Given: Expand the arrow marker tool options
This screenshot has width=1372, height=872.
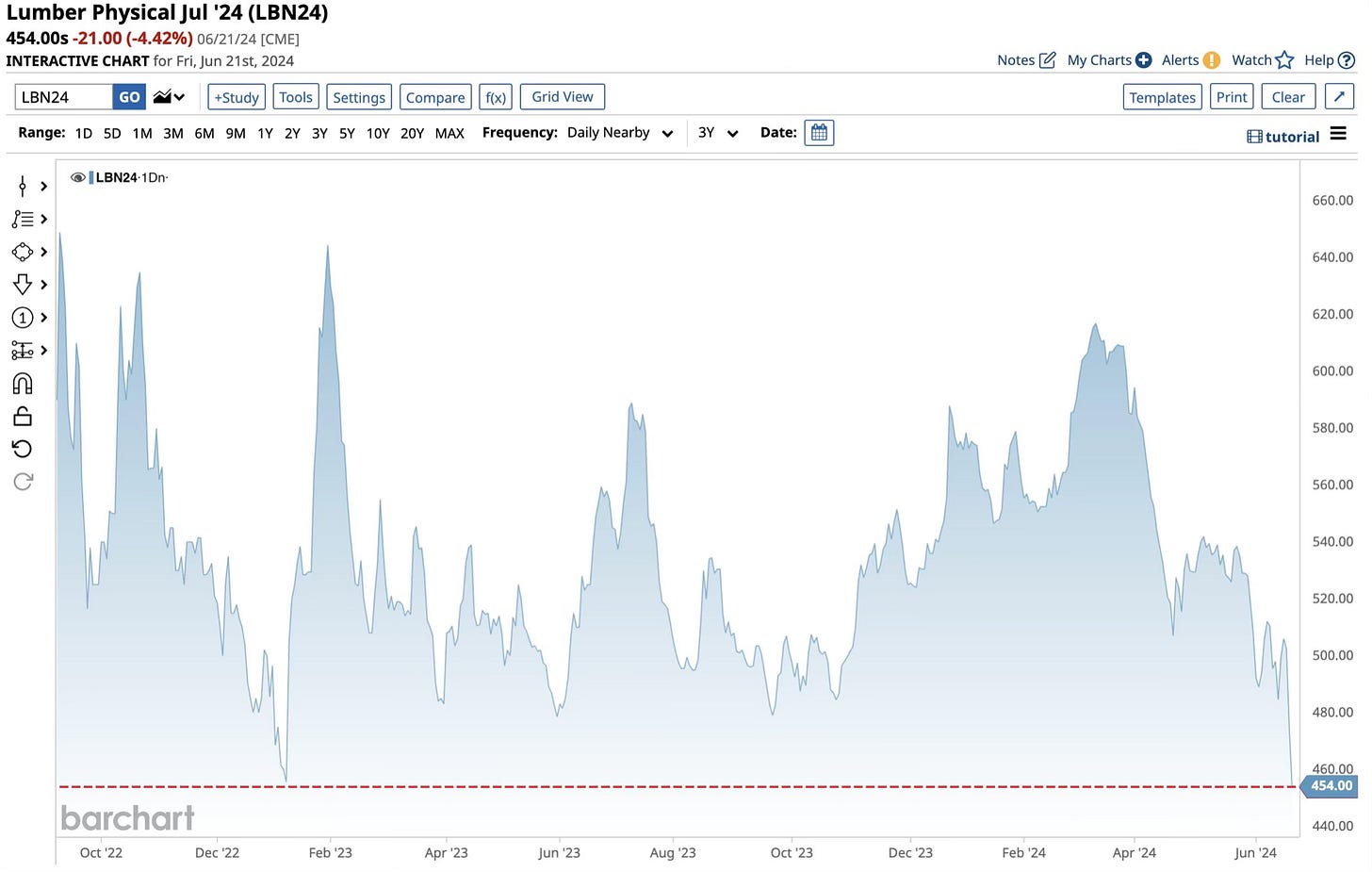Looking at the screenshot, I should tap(43, 285).
